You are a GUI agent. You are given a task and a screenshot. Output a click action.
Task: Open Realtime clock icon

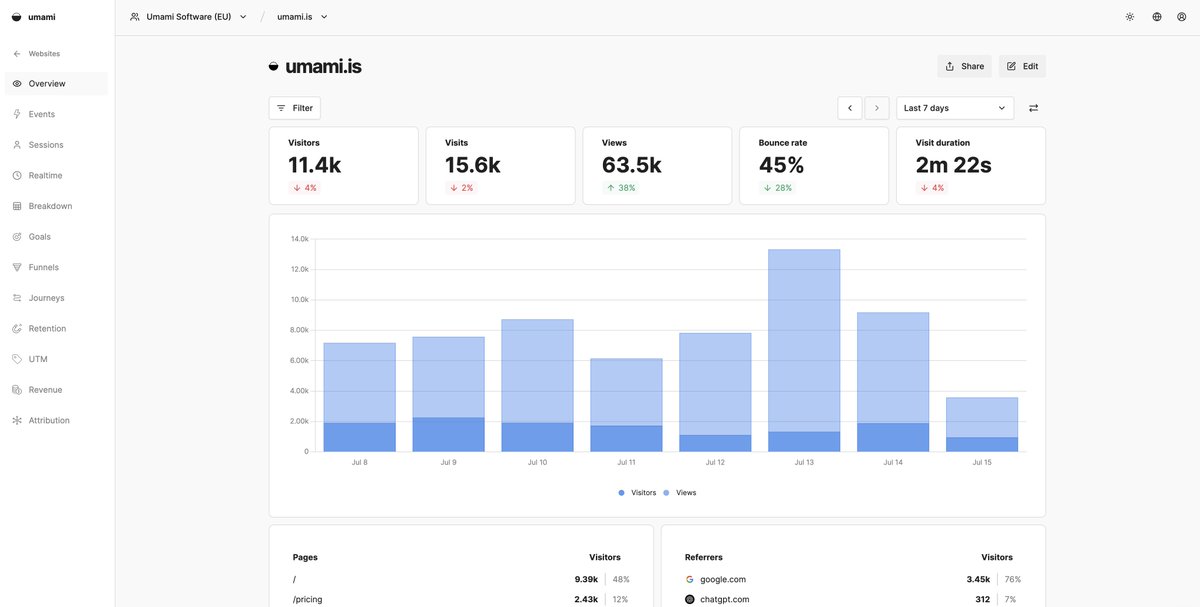coord(17,176)
